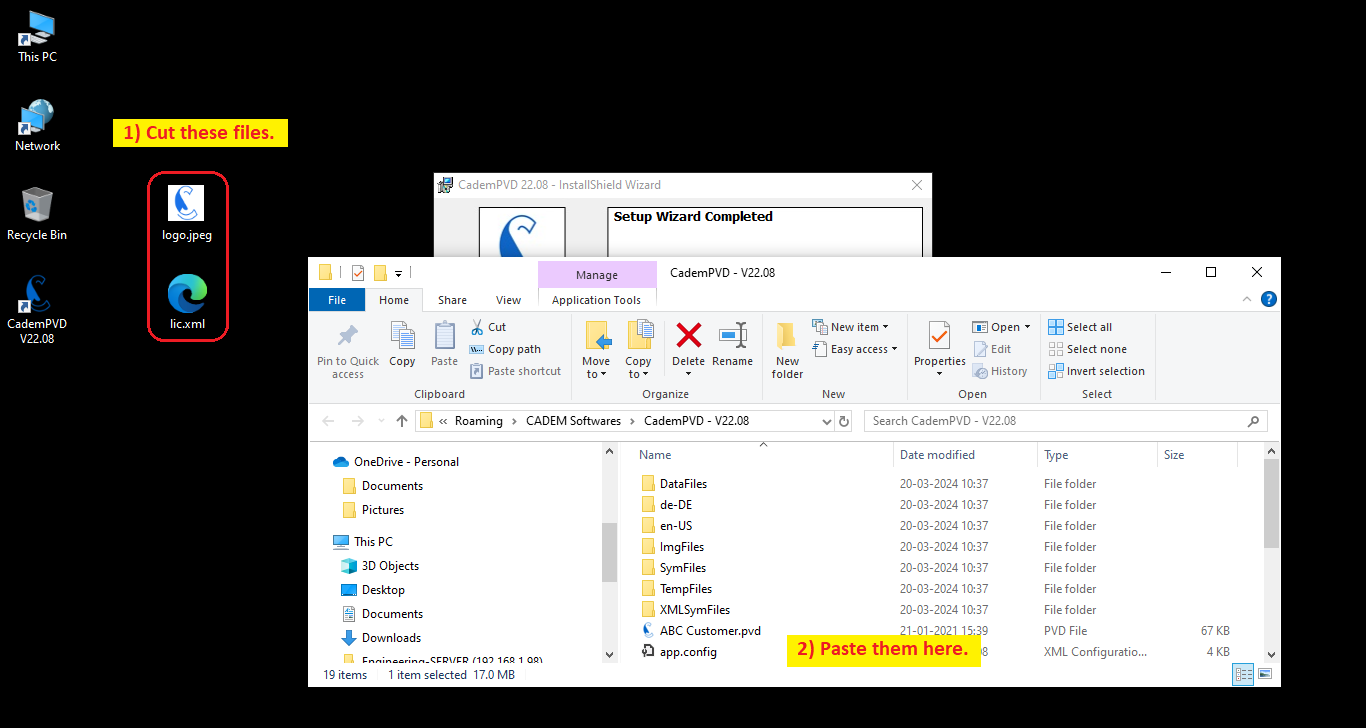Collapse the ribbon with the chevron
Screen dimensions: 1366x728
1246,299
